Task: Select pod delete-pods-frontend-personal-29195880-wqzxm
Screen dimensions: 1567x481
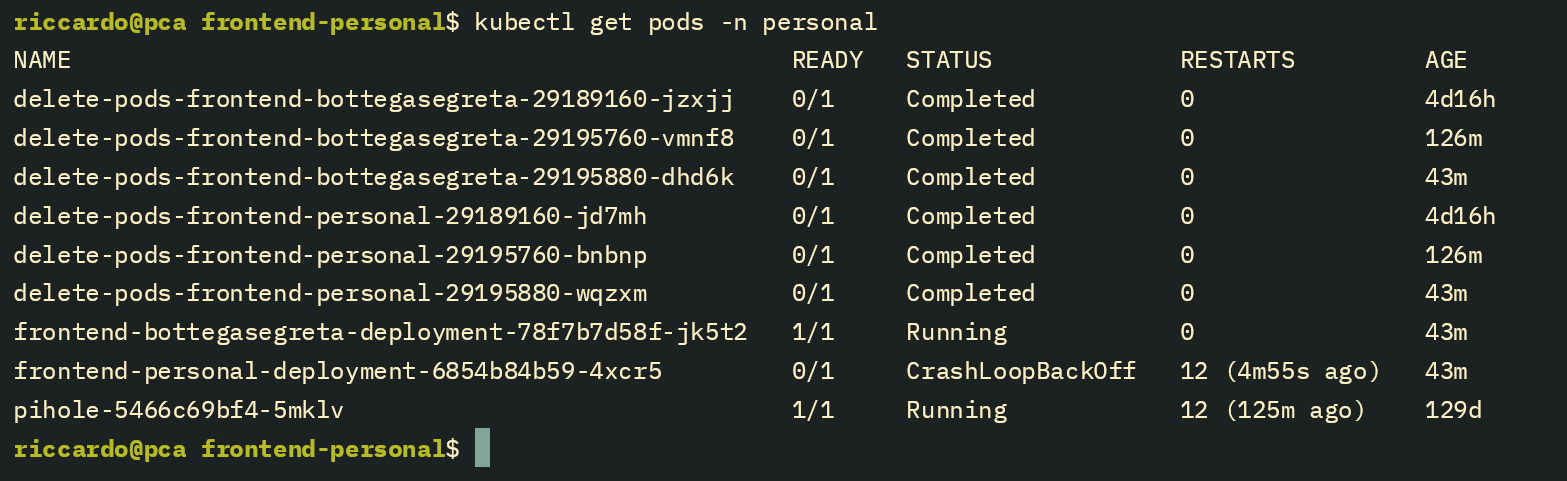Action: [x=331, y=294]
